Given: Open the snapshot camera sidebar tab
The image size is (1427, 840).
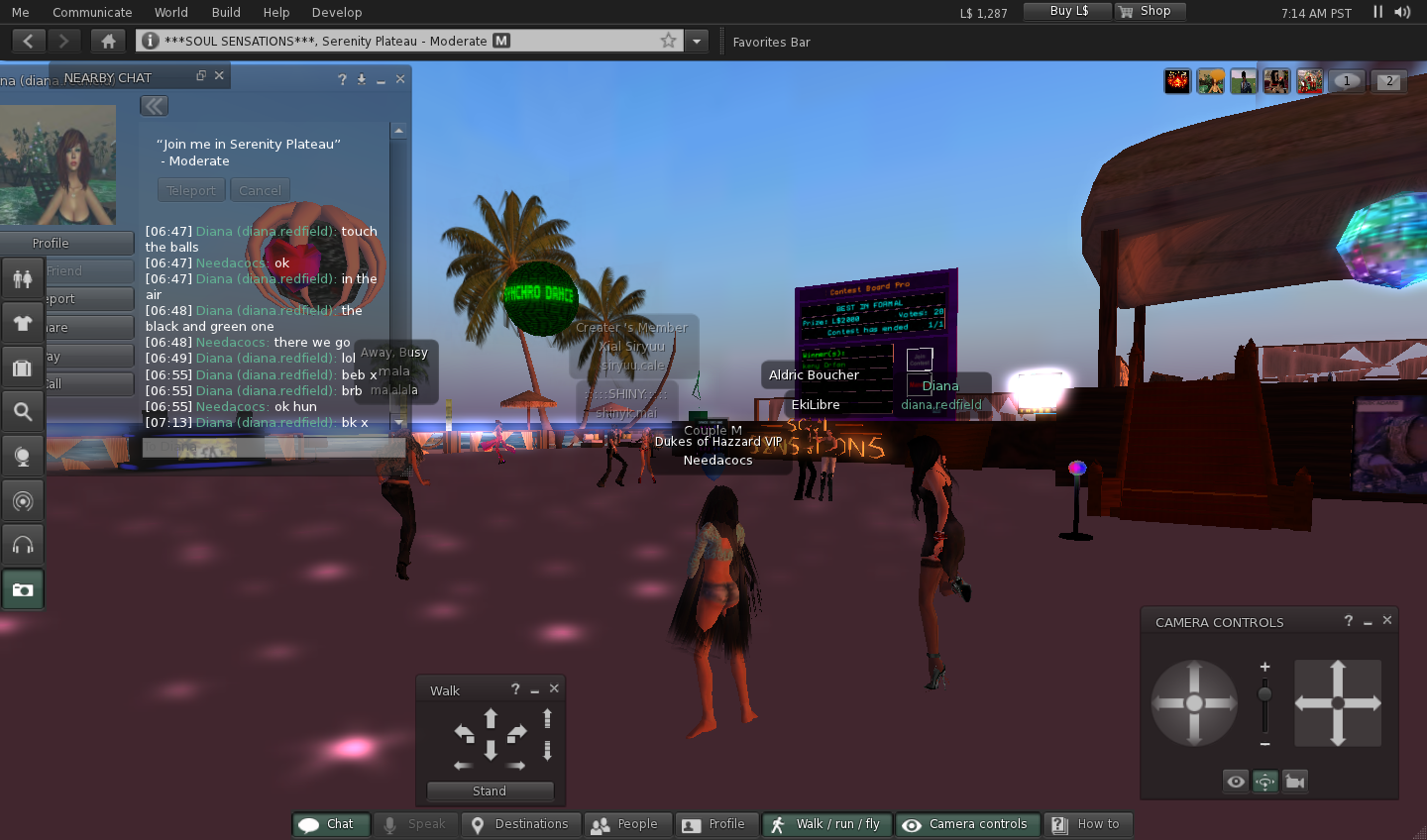Looking at the screenshot, I should 23,589.
